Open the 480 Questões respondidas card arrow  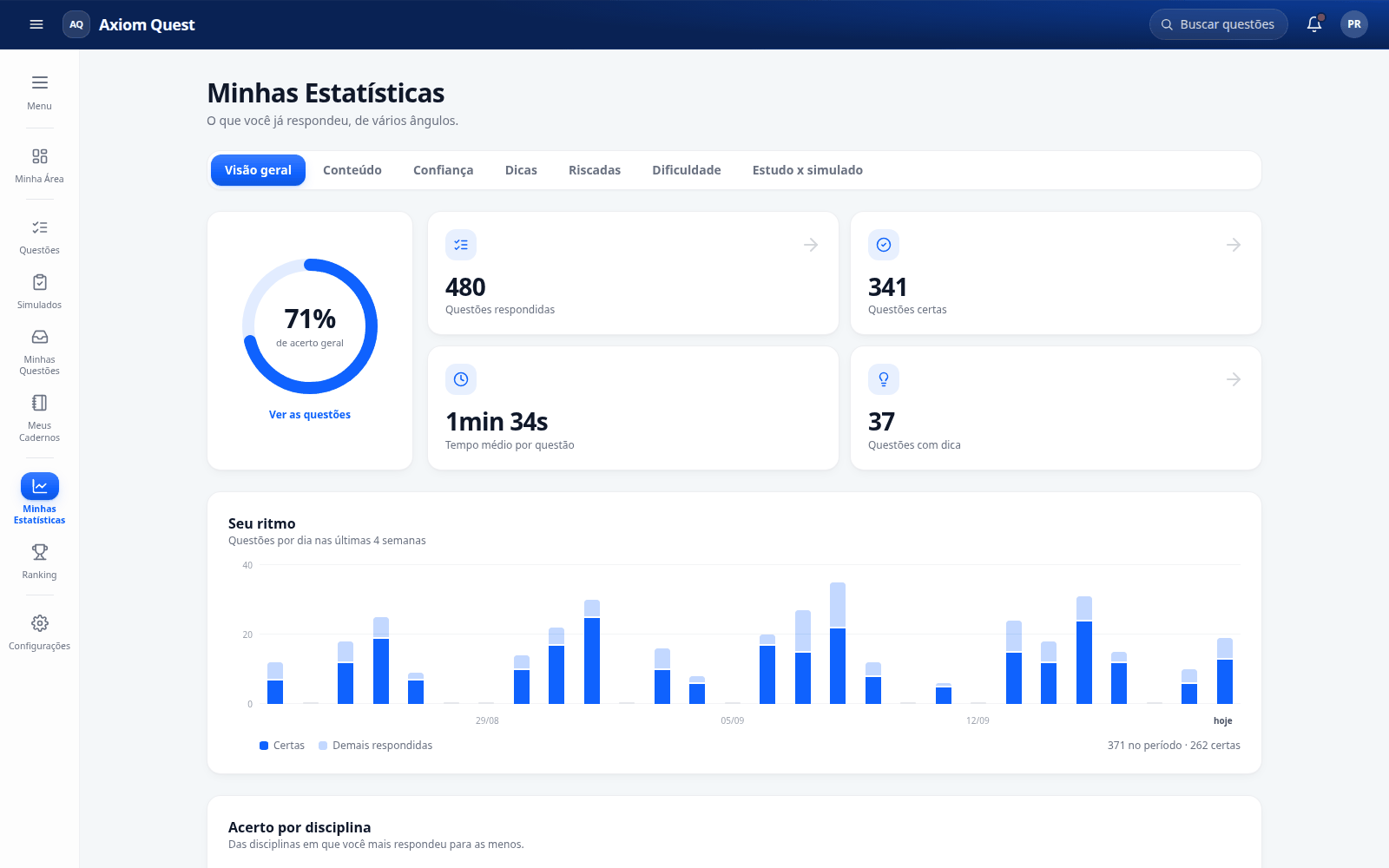click(x=811, y=245)
